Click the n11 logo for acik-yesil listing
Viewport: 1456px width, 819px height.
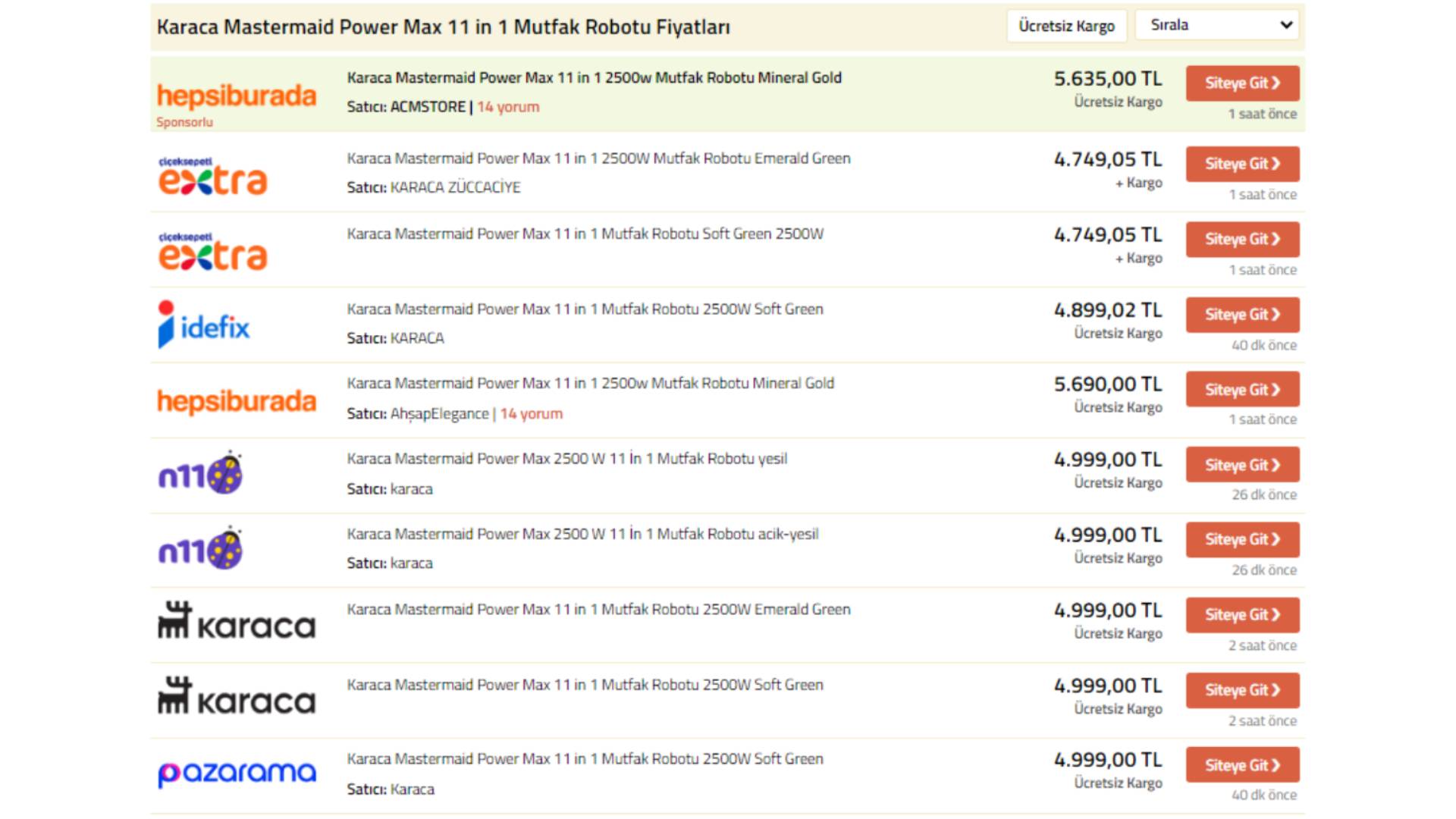(201, 548)
